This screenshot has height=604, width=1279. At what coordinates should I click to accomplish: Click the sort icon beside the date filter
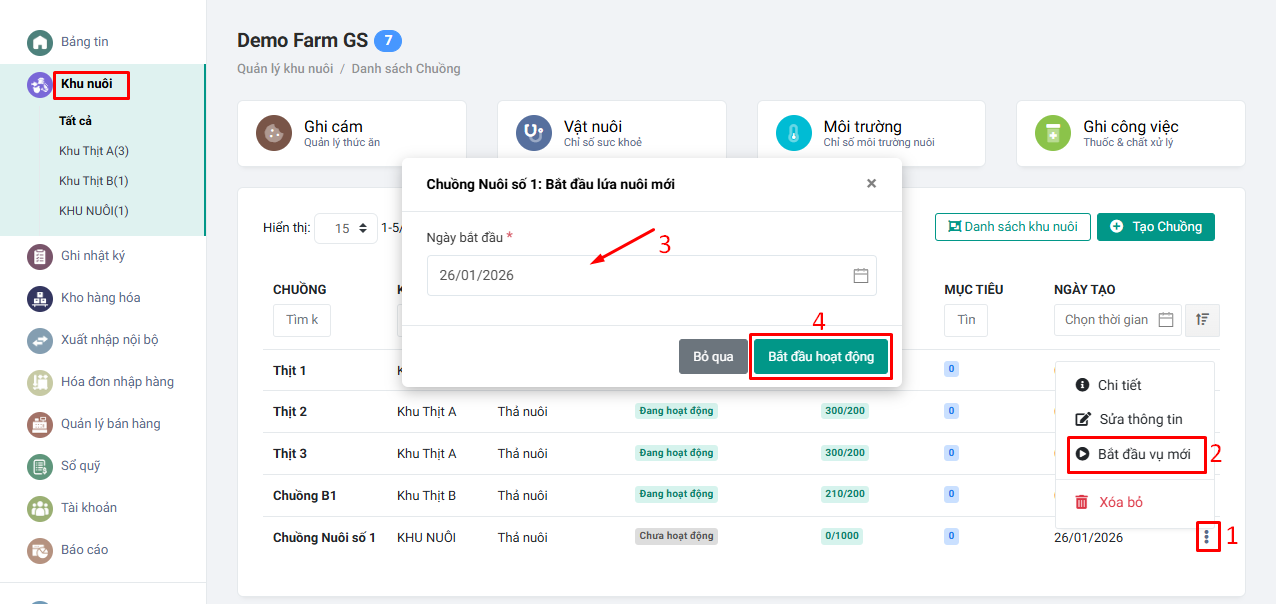1201,319
